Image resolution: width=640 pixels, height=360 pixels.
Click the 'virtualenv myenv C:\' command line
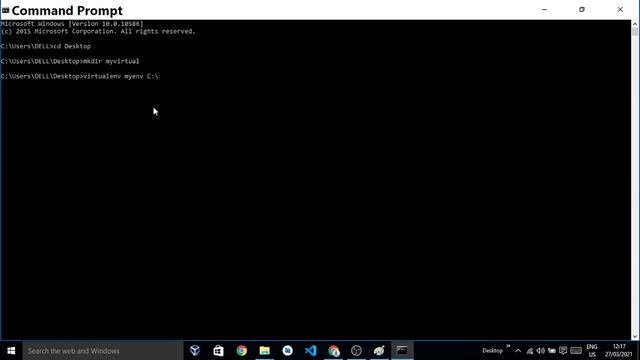tap(79, 76)
